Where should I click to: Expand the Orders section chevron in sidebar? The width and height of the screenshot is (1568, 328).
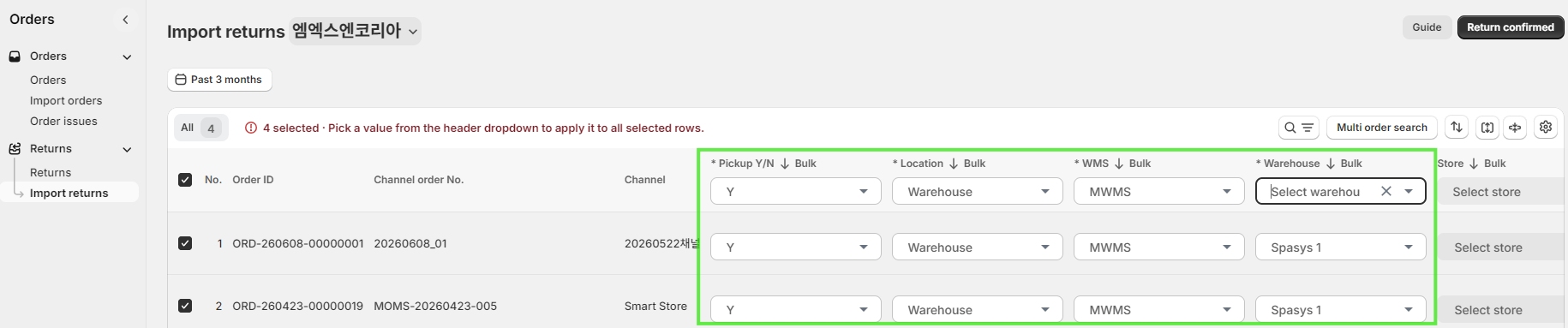click(127, 57)
